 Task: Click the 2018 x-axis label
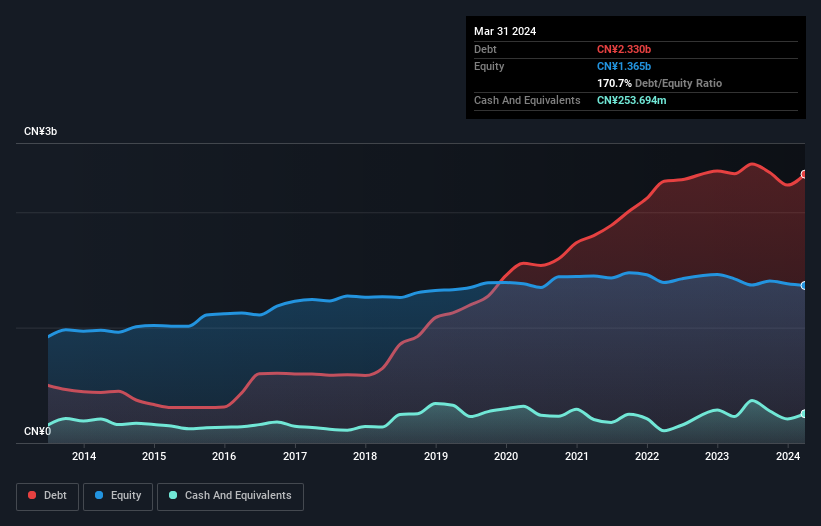(x=365, y=456)
